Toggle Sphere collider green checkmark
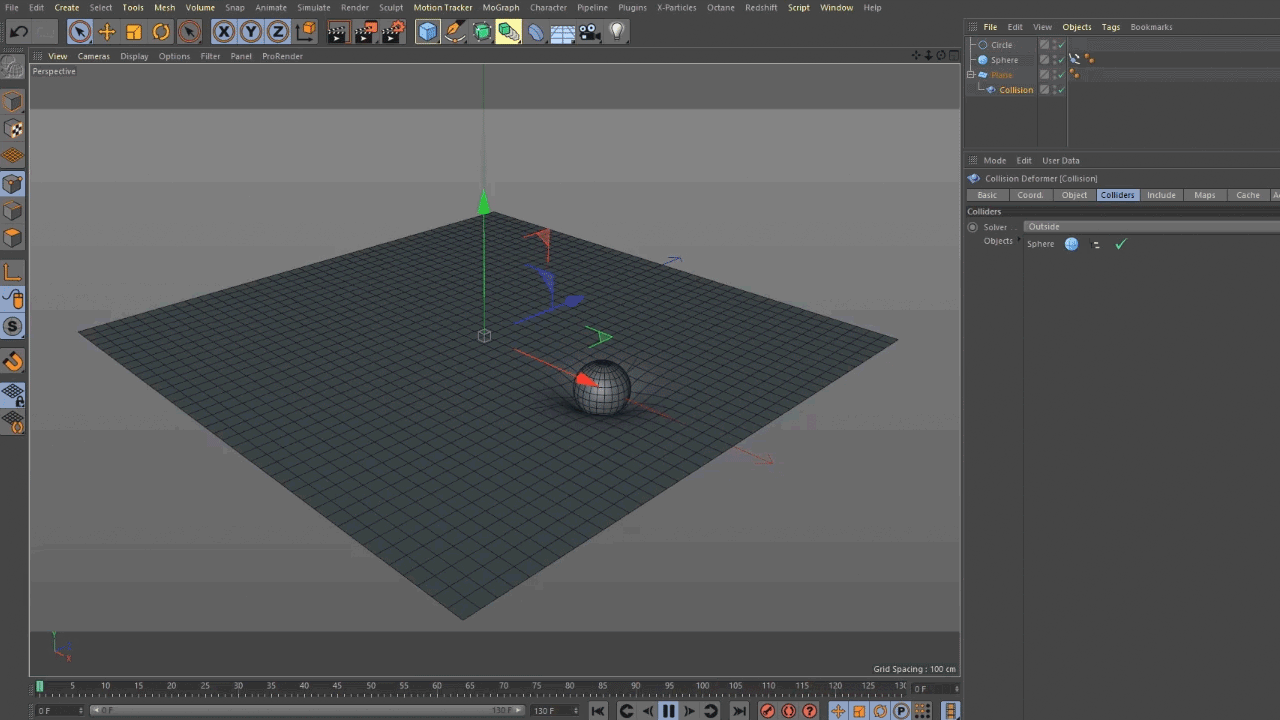 [1120, 244]
